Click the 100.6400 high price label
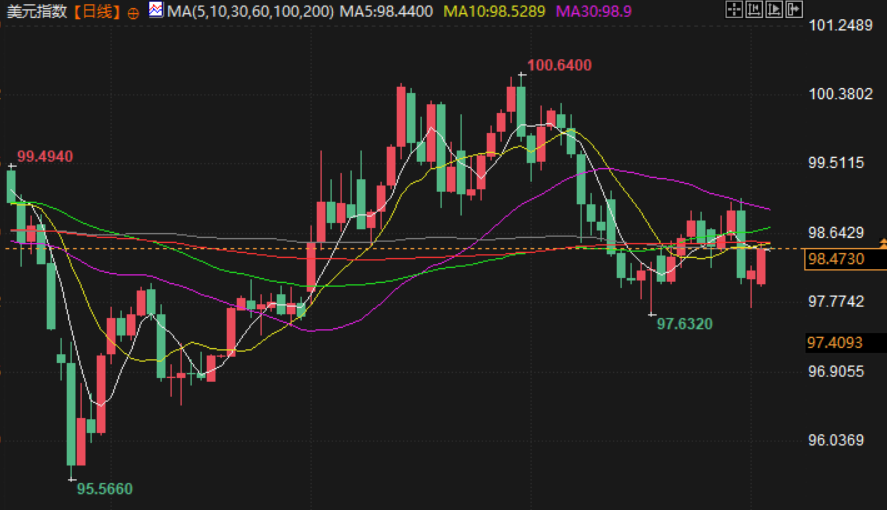Image resolution: width=887 pixels, height=510 pixels. point(559,65)
